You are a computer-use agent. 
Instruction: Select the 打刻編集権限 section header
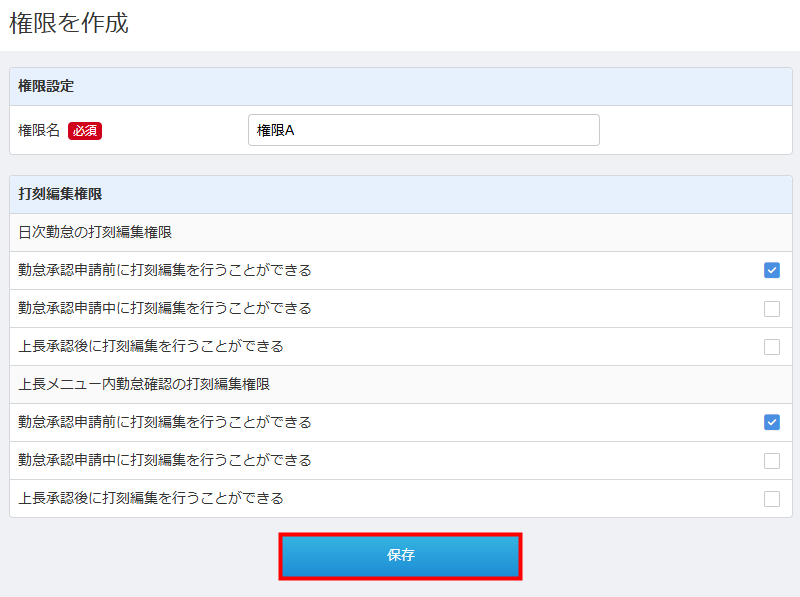point(60,194)
